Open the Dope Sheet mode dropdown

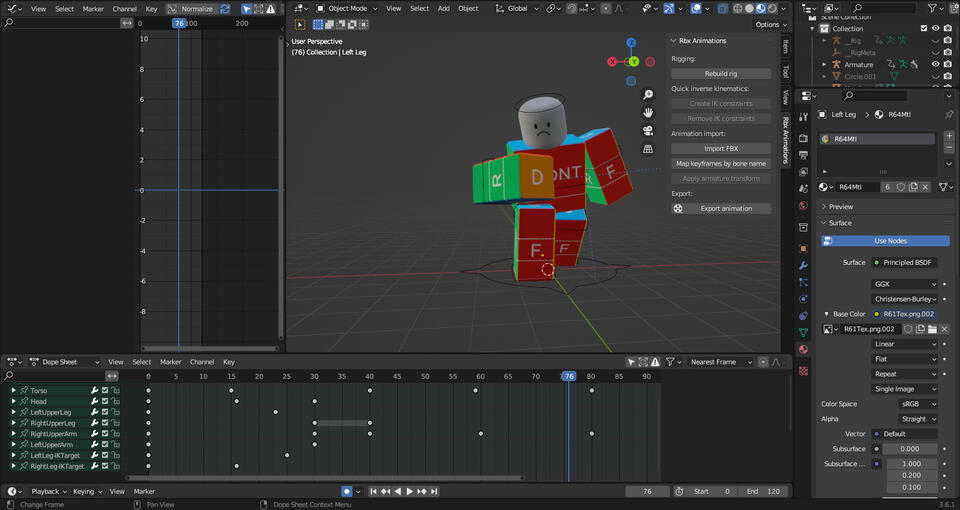pyautogui.click(x=62, y=362)
